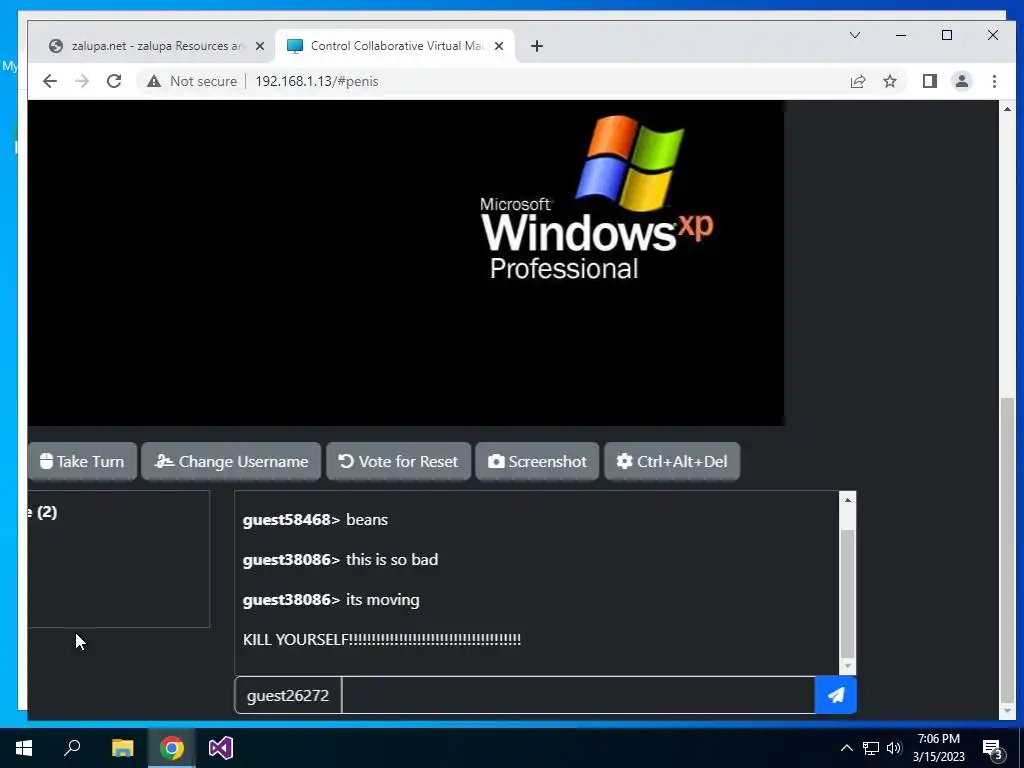Click the chat scroll up arrow
The width and height of the screenshot is (1024, 768).
pos(847,500)
